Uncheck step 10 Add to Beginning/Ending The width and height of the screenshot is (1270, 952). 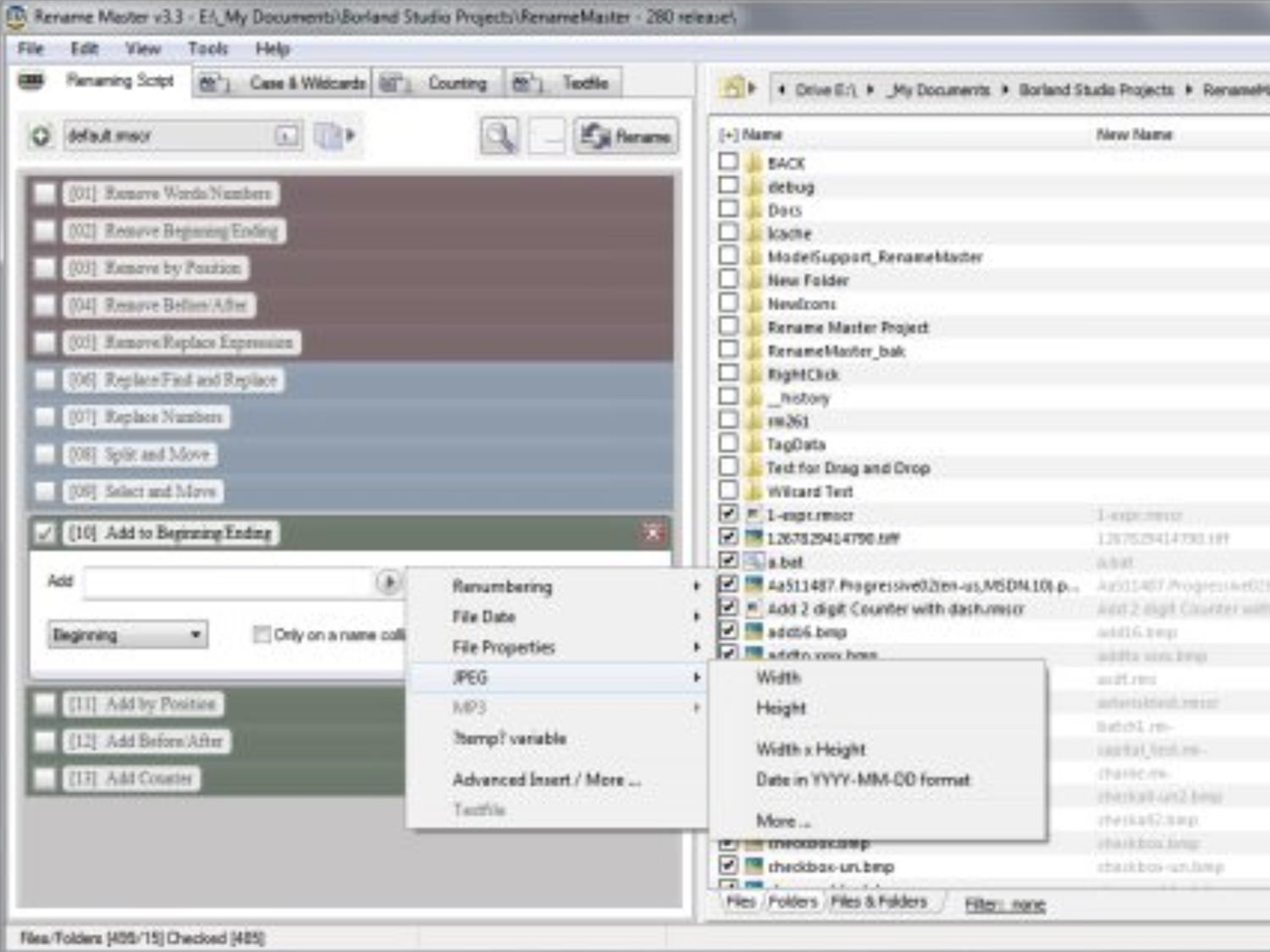click(44, 533)
